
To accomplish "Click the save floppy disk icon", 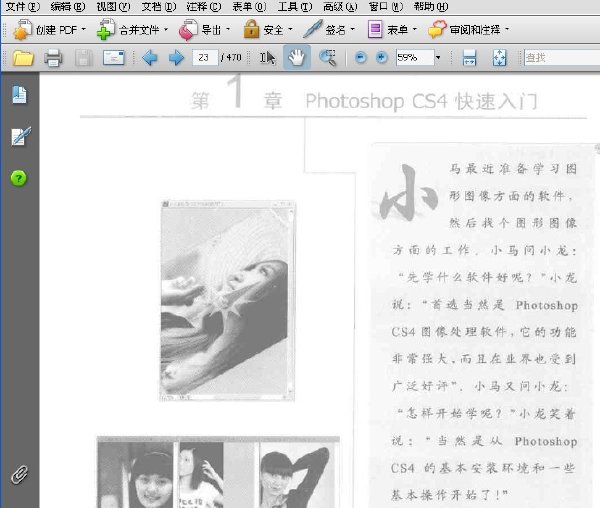I will (x=84, y=58).
